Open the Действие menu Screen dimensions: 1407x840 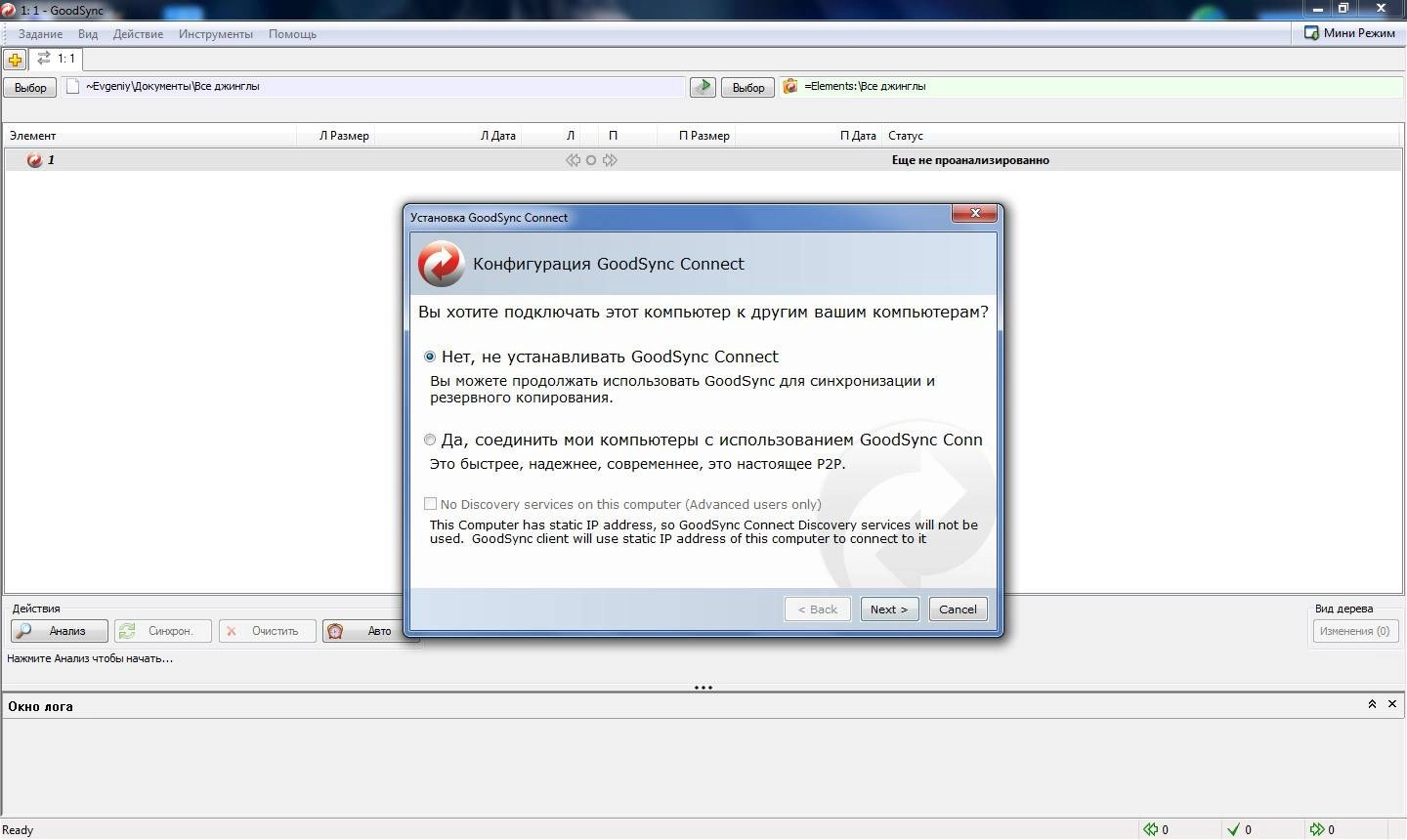138,34
